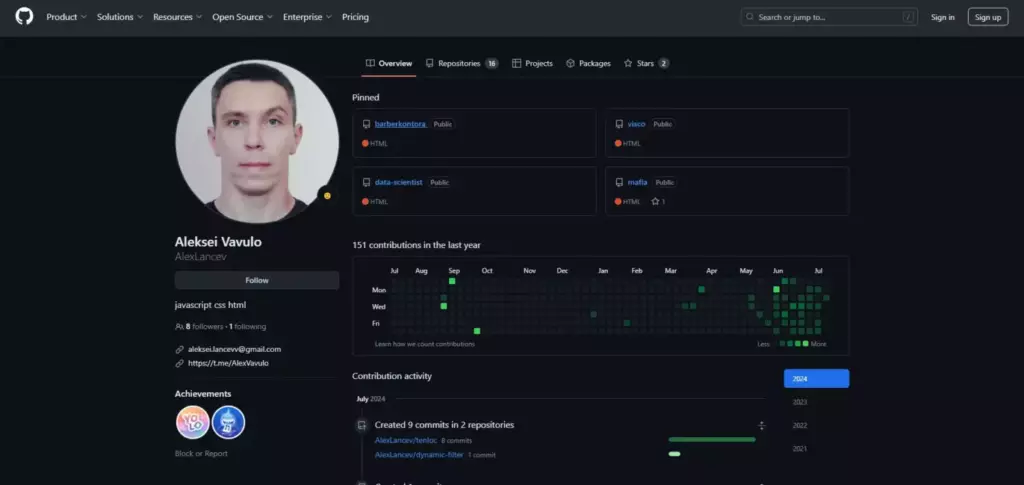Click the 'javascript css html' bio text
This screenshot has width=1024, height=485.
click(210, 305)
